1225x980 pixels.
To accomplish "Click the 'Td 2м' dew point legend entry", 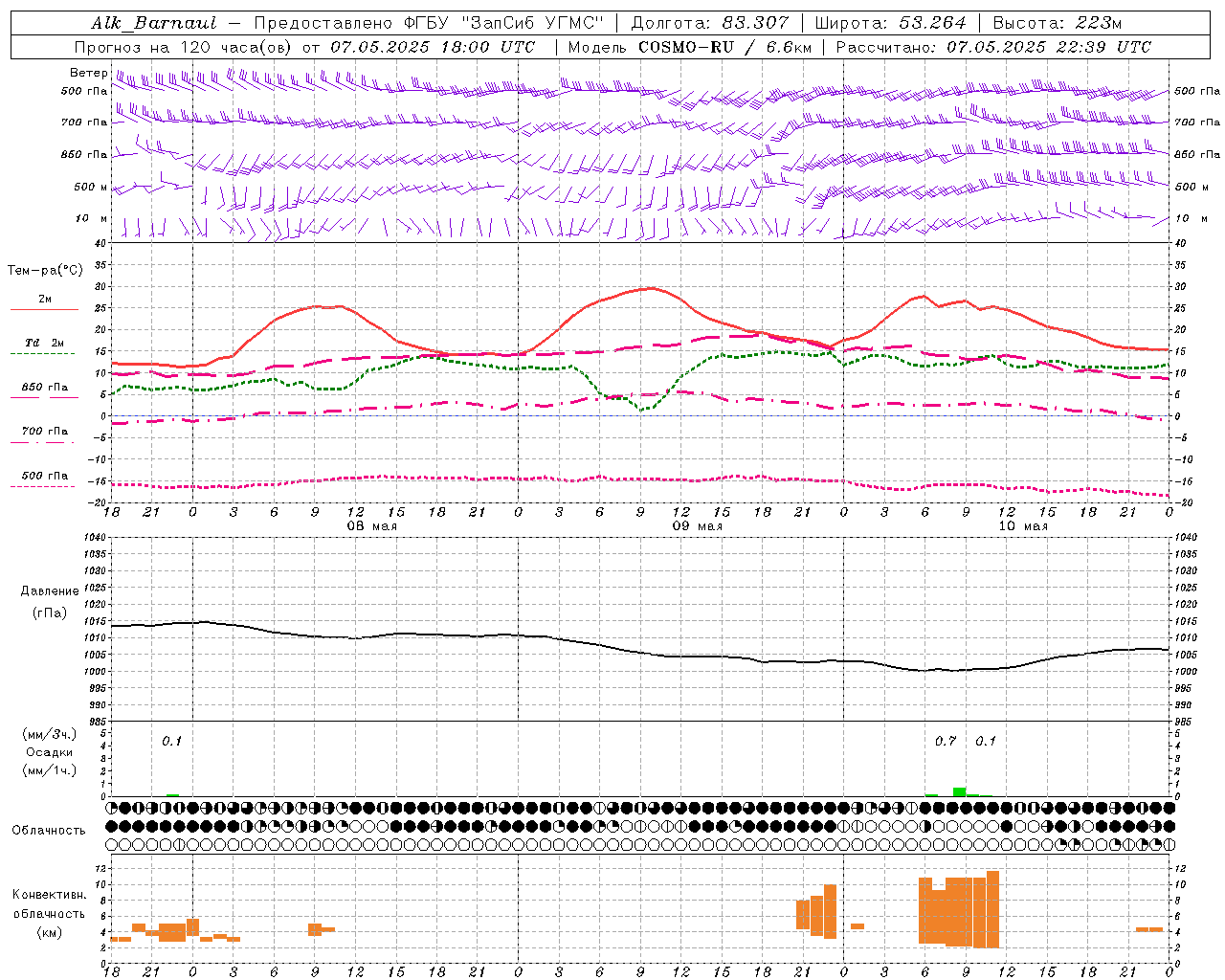I will click(x=45, y=343).
